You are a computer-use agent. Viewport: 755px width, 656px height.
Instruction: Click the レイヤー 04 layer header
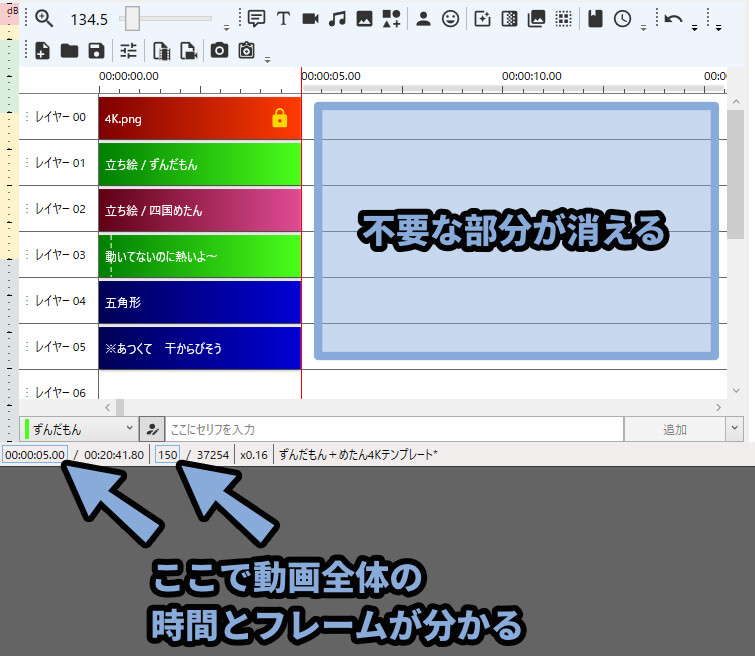[59, 301]
